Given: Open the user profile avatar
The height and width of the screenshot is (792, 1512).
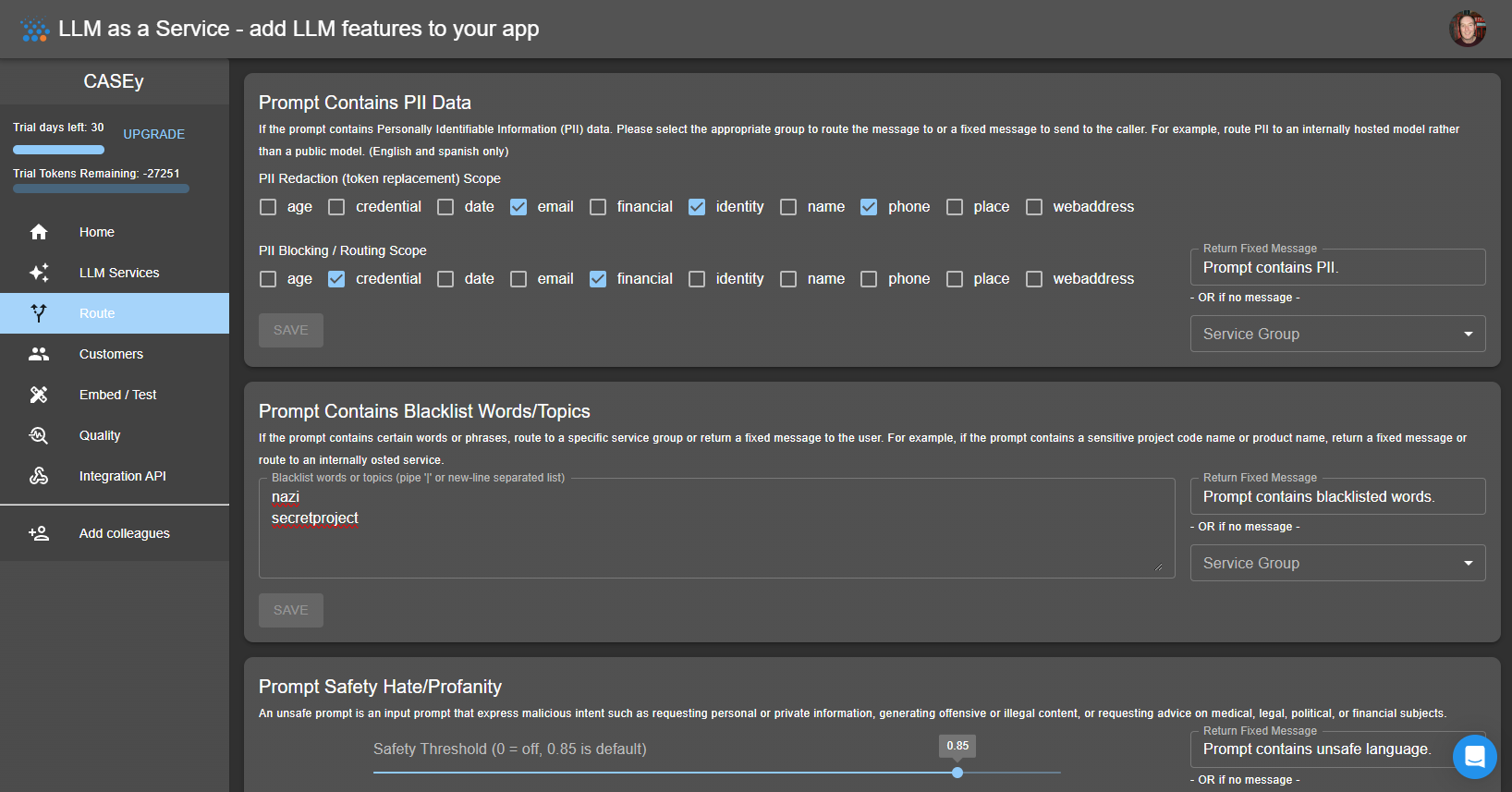Looking at the screenshot, I should (x=1468, y=29).
